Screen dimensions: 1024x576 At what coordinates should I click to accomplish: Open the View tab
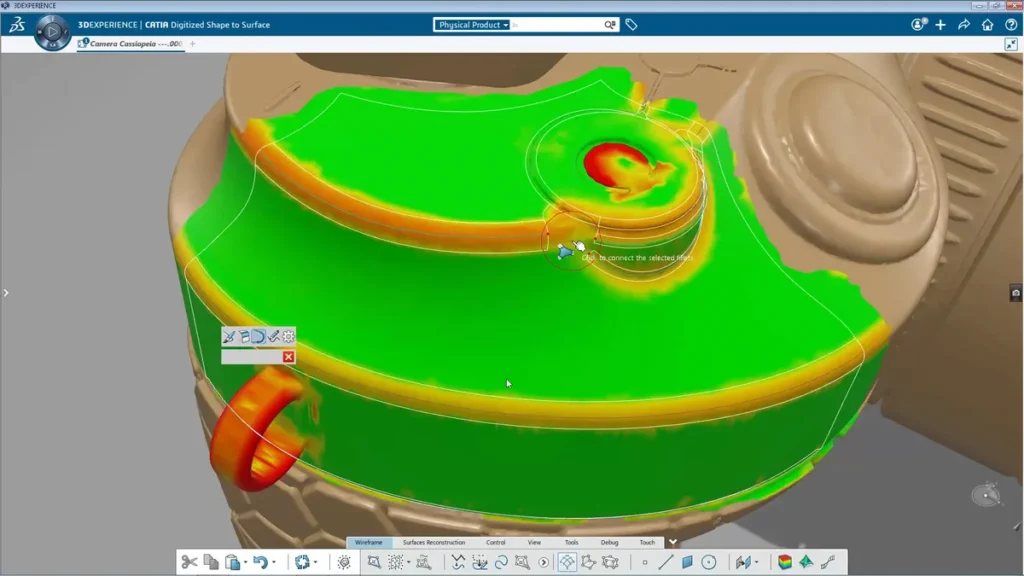tap(534, 542)
